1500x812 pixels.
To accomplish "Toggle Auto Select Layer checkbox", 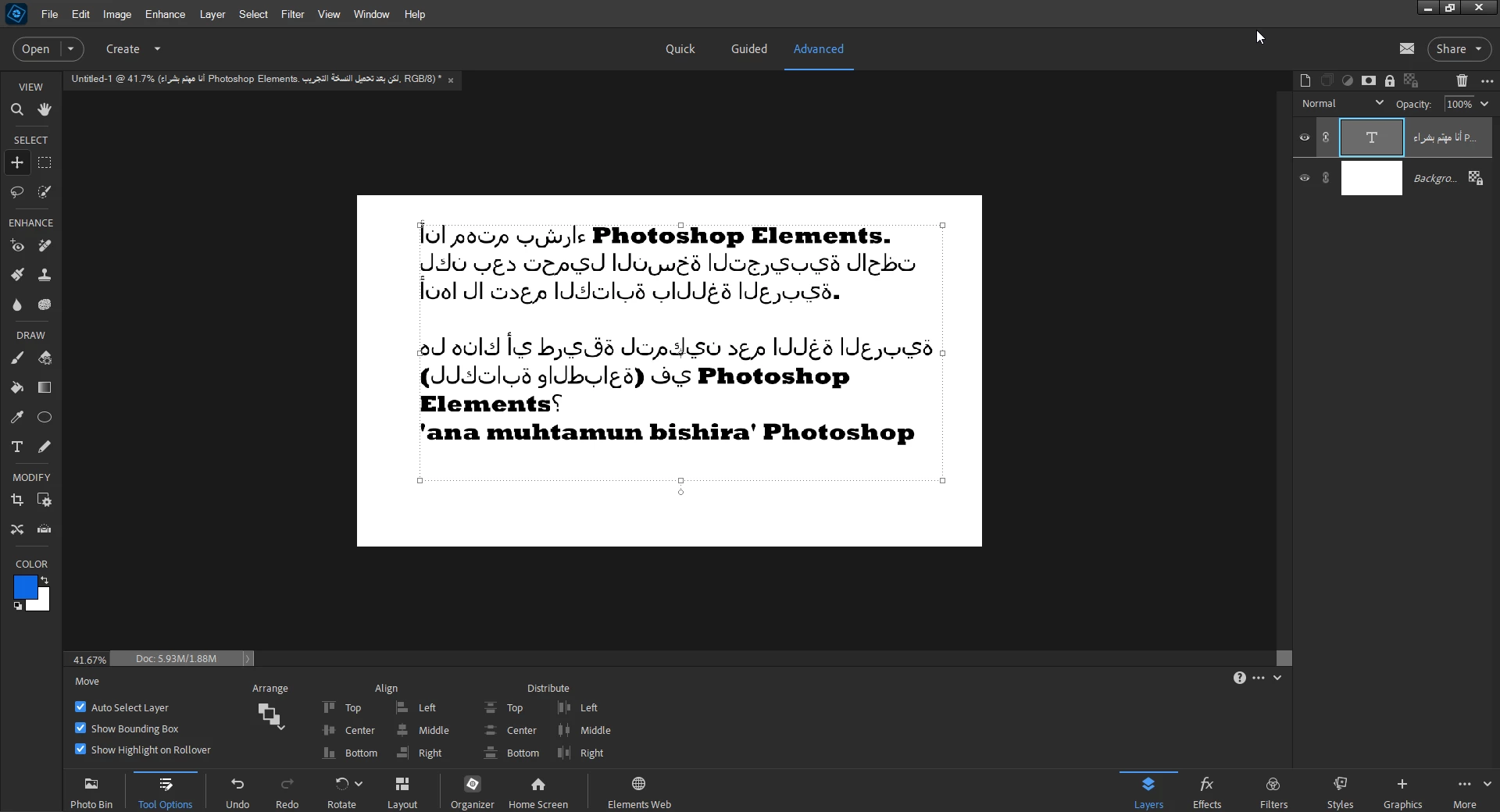I will click(x=80, y=707).
